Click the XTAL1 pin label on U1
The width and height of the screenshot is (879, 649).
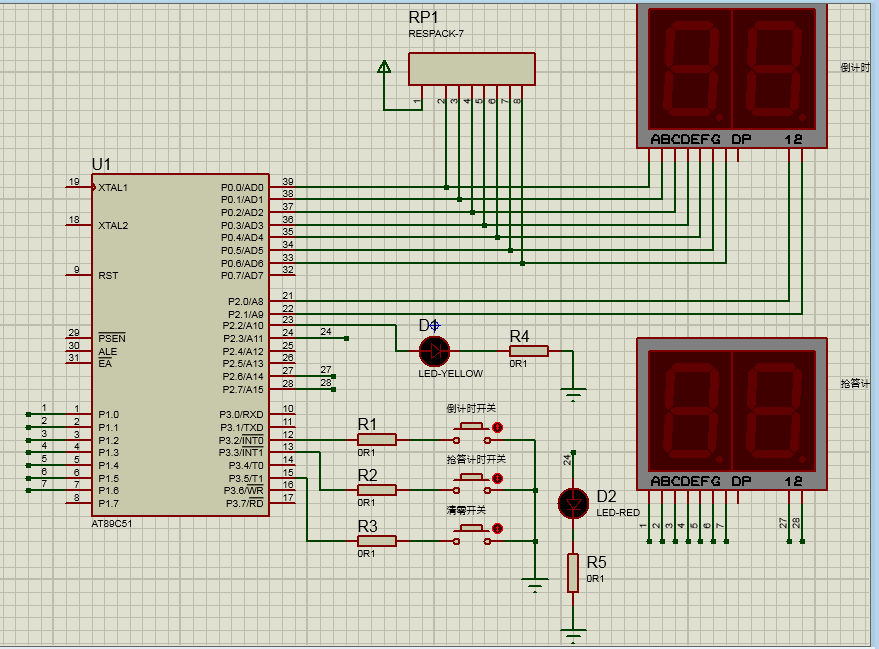coord(113,188)
